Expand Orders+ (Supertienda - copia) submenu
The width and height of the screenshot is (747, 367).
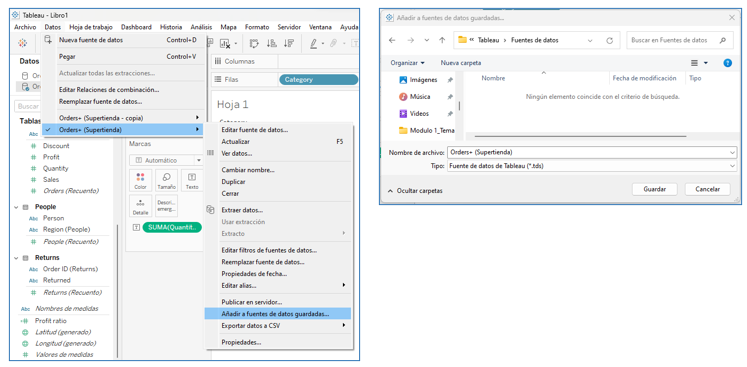[197, 118]
